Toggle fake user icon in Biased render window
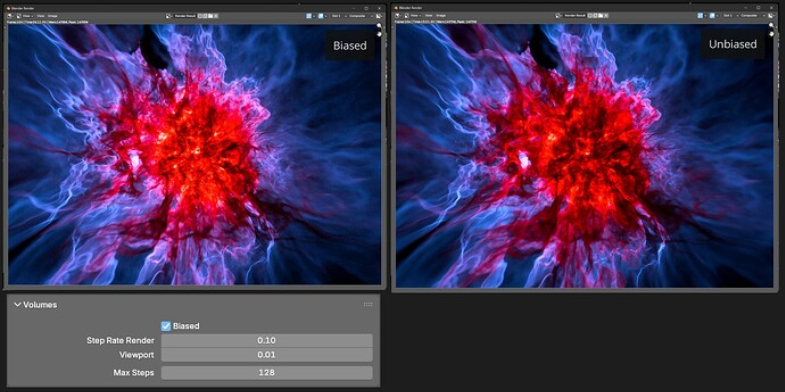This screenshot has width=785, height=392. 200,16
